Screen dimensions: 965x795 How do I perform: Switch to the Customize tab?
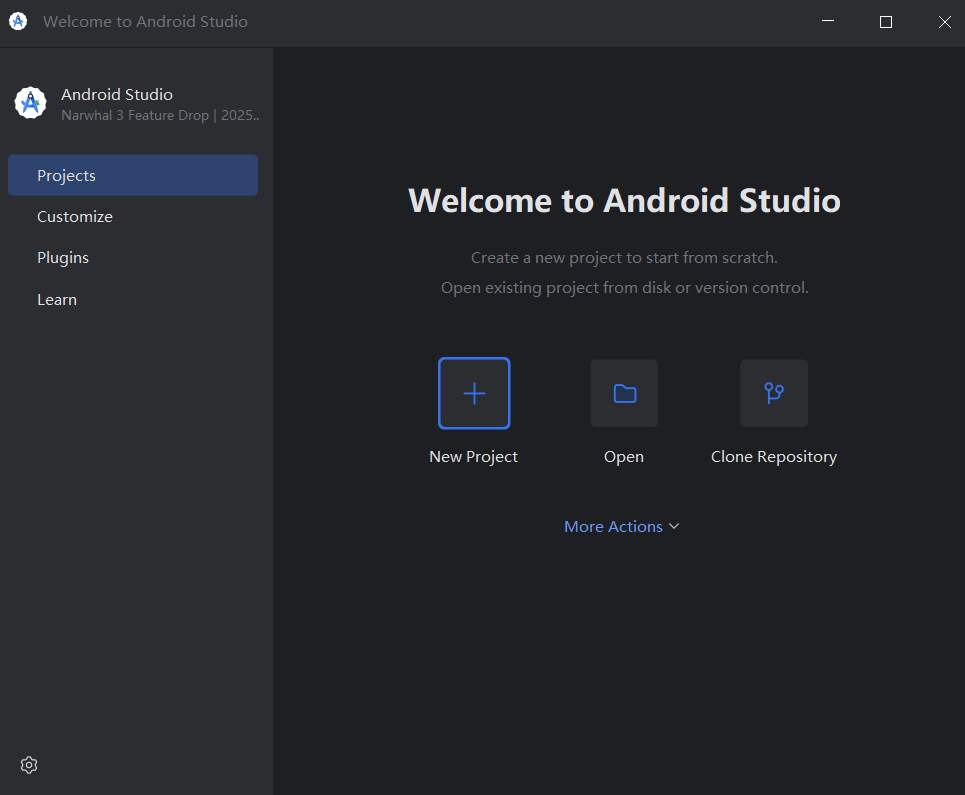pos(75,216)
